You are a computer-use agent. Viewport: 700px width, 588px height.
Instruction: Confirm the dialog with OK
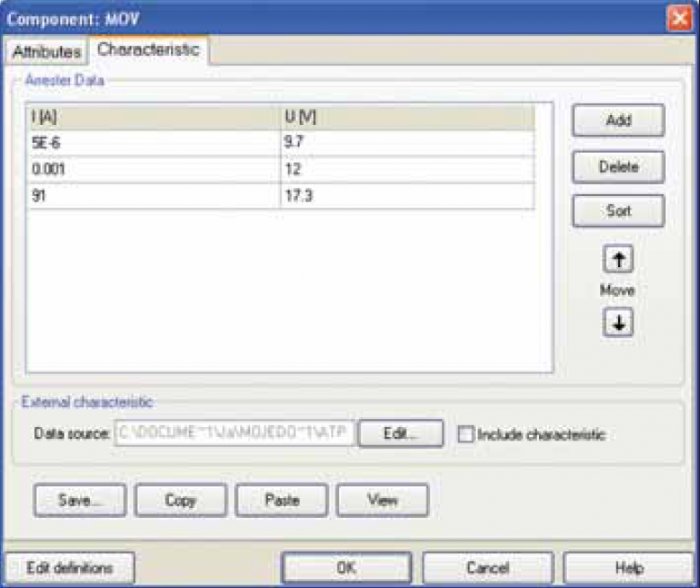pos(346,568)
